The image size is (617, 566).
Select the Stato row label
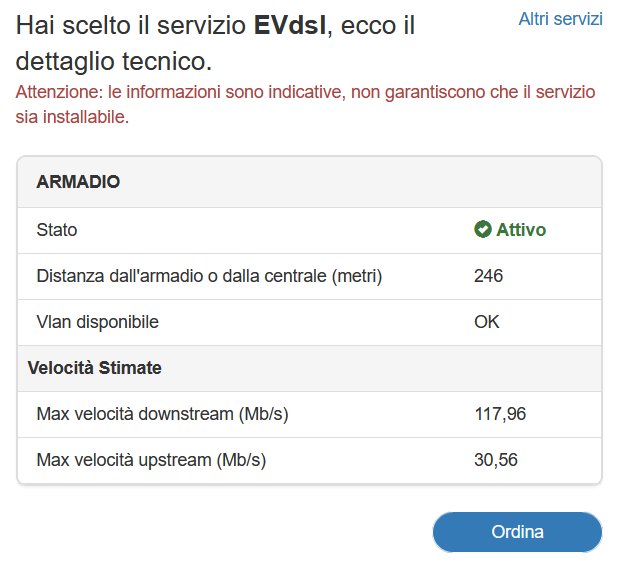[x=57, y=230]
